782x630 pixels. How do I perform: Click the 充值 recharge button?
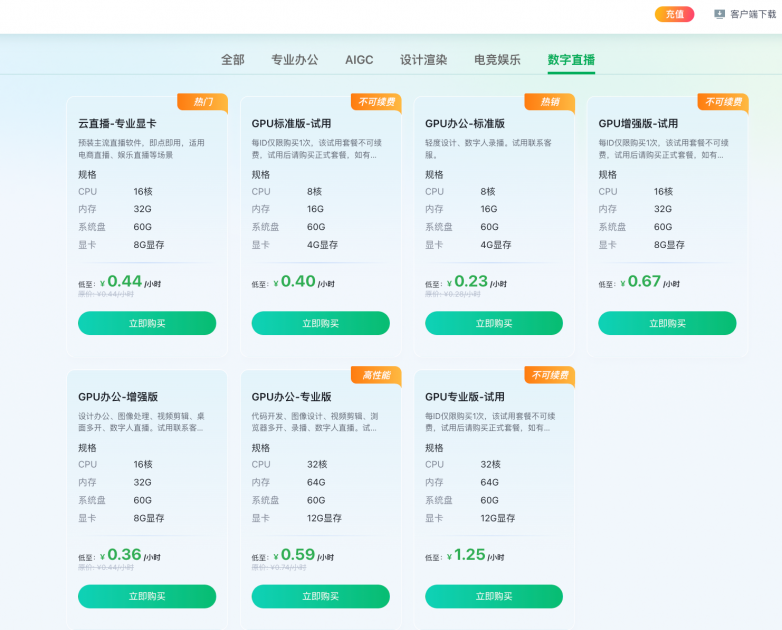pos(674,14)
